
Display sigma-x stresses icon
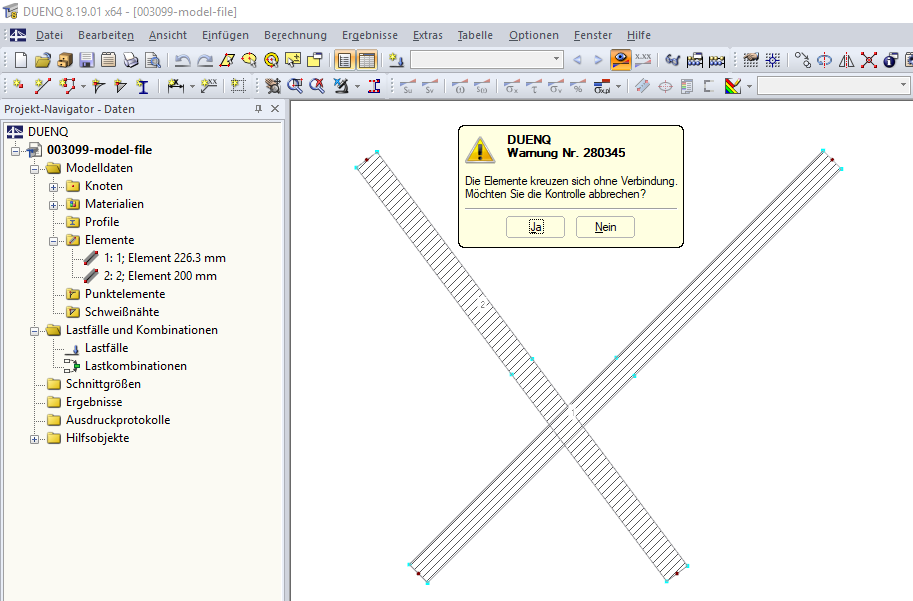(x=512, y=86)
